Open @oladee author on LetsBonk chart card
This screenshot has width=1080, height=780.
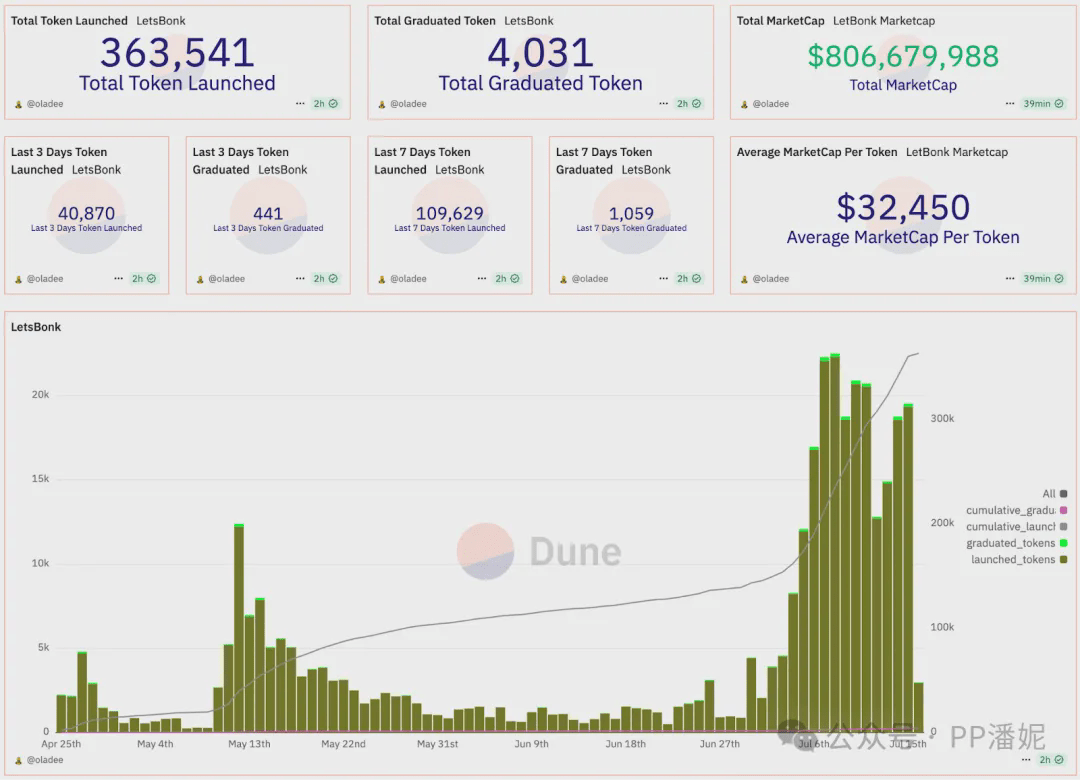[45, 760]
